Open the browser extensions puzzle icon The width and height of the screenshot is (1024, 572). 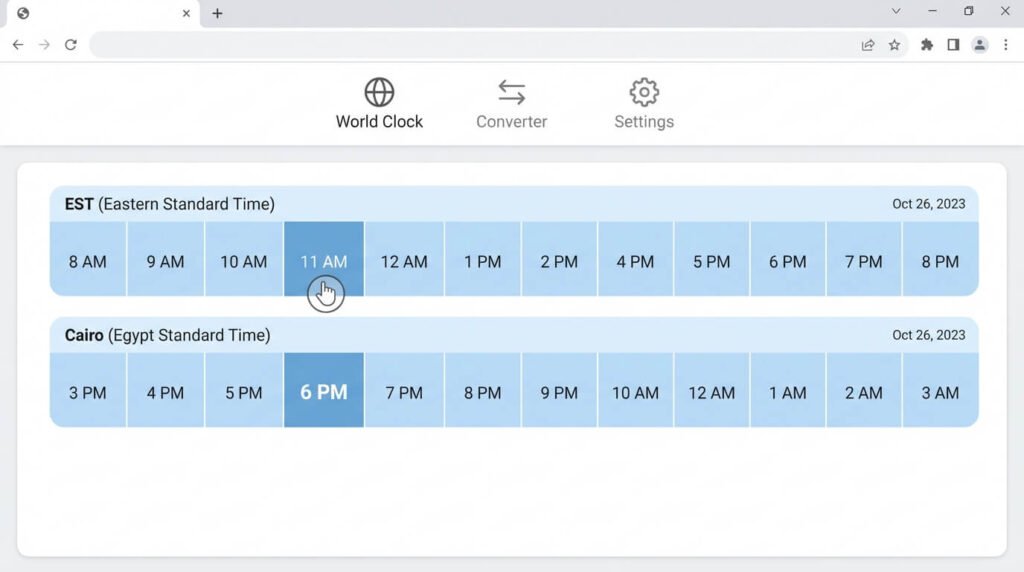tap(927, 45)
